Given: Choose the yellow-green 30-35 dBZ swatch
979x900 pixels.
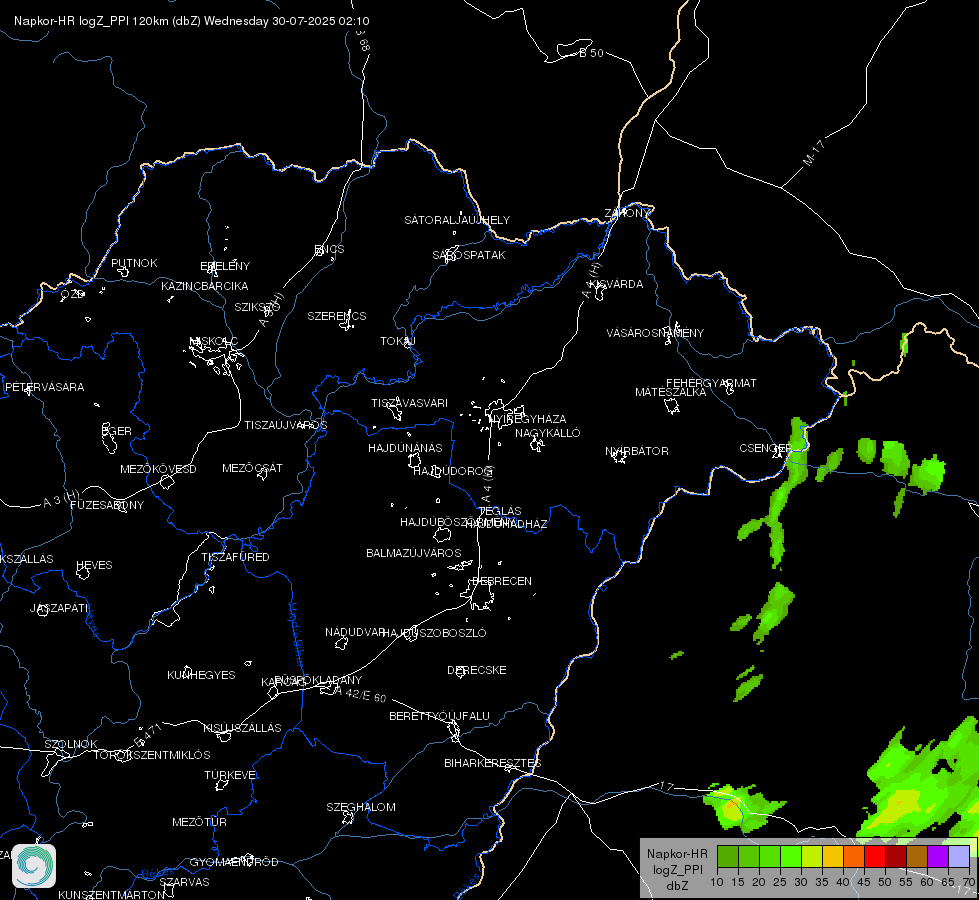Looking at the screenshot, I should 812,856.
